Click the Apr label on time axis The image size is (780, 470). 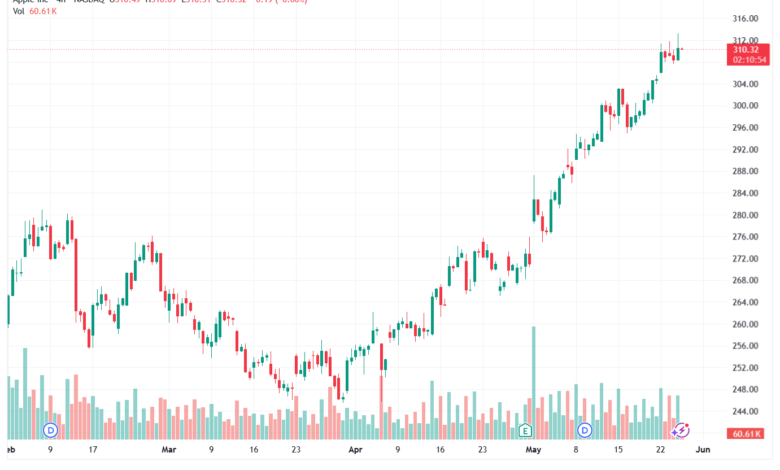pyautogui.click(x=355, y=450)
